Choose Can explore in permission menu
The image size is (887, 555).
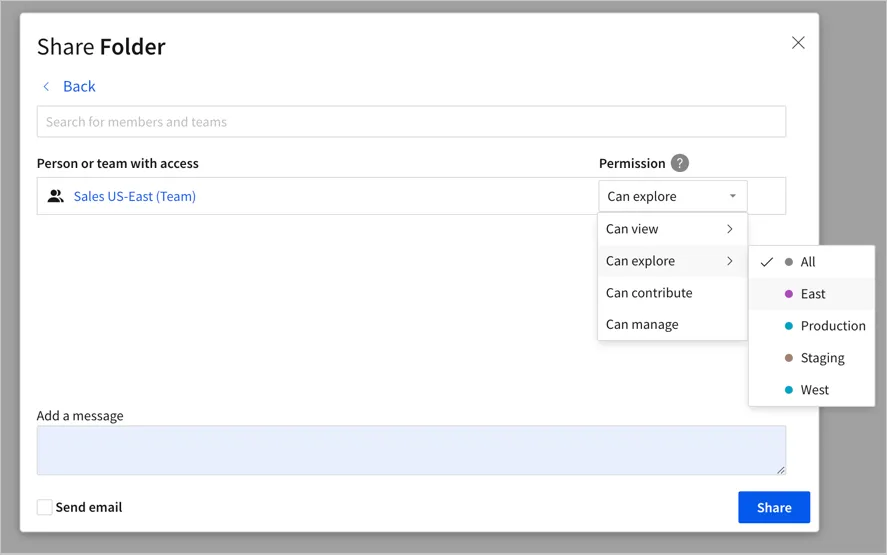tap(672, 261)
